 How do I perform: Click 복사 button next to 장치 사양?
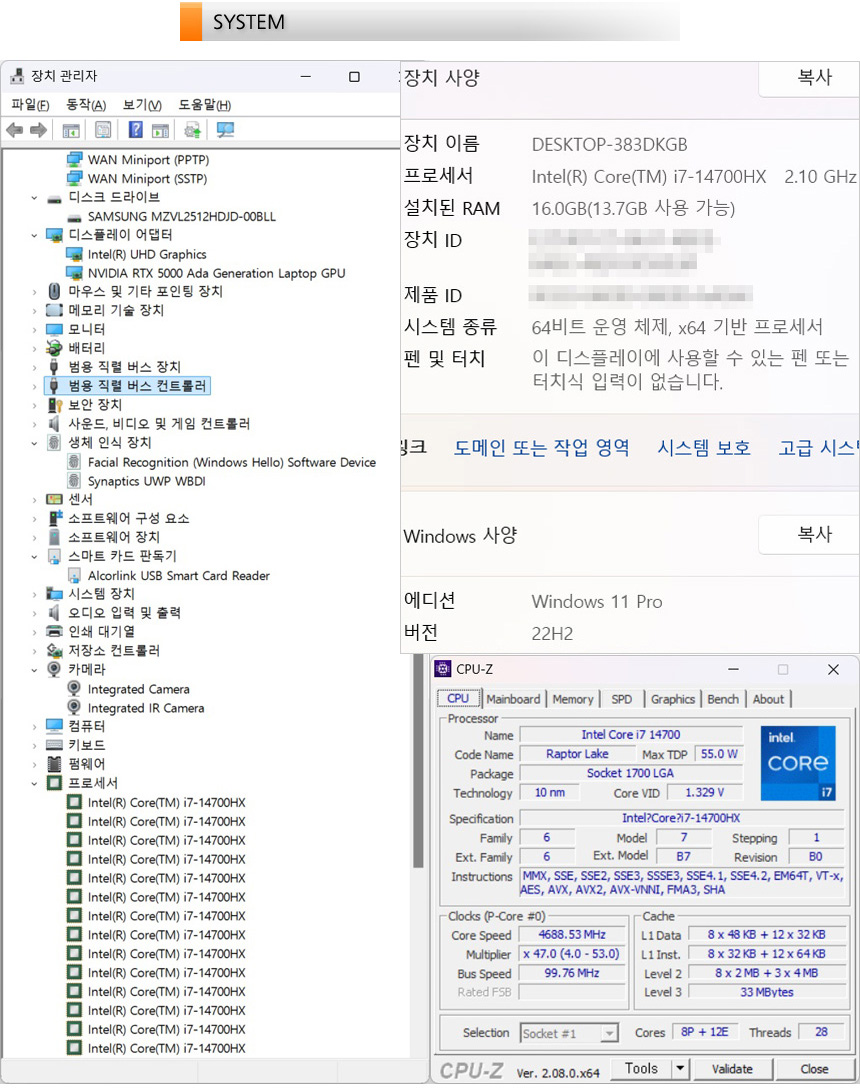coord(809,78)
